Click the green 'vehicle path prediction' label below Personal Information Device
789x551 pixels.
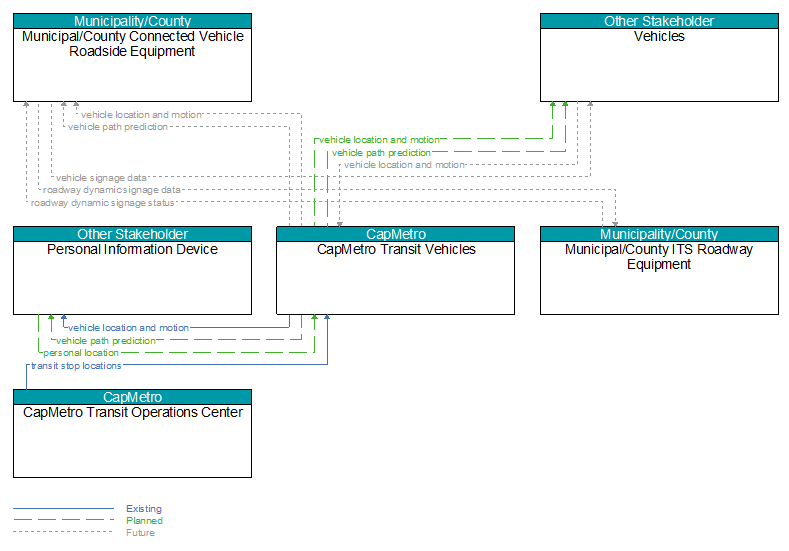point(106,341)
